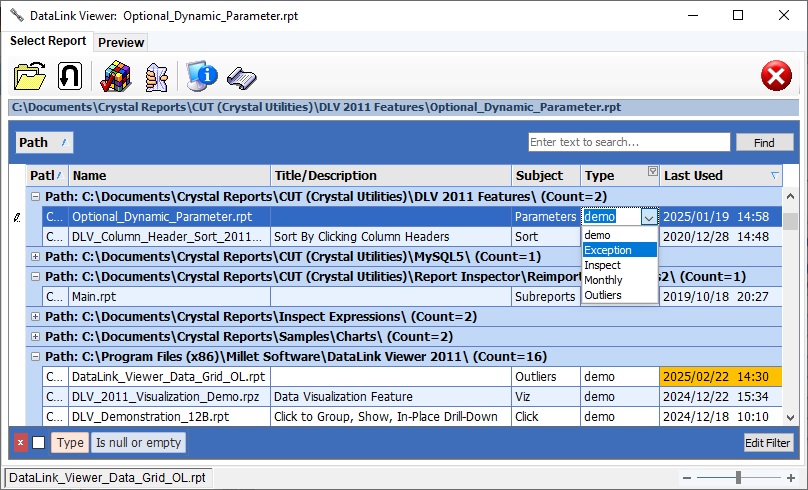Click the 'Viz' subject cell
808x490 pixels.
point(546,397)
